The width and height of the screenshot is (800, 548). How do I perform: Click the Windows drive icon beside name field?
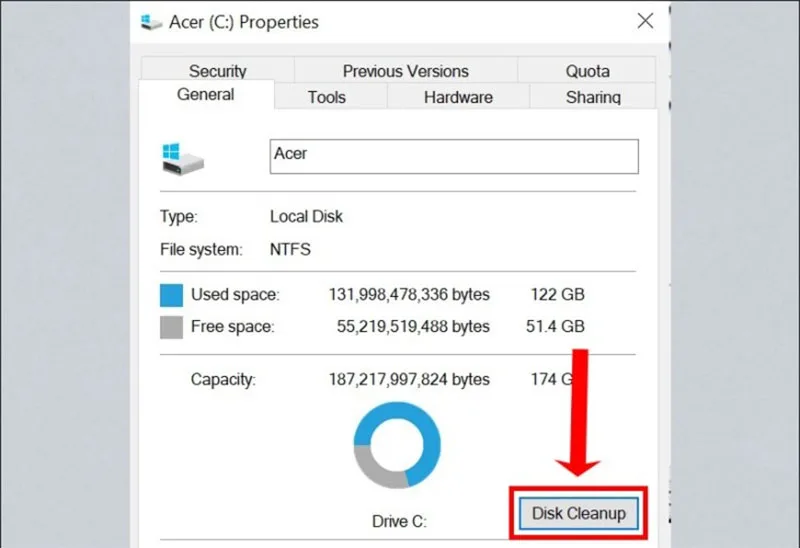[182, 159]
